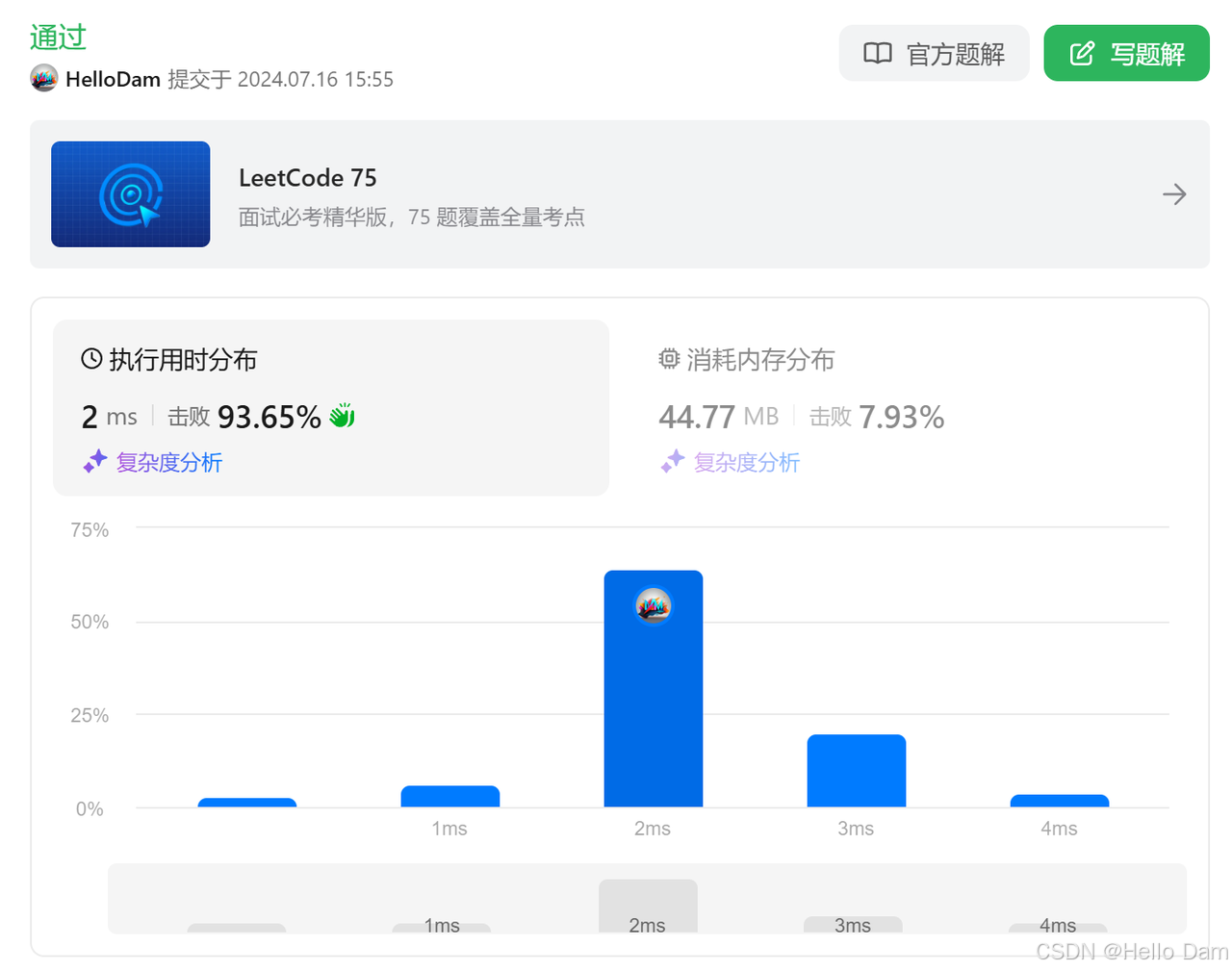Click the sparkle icon in runtime panel
This screenshot has width=1232, height=972.
(94, 462)
